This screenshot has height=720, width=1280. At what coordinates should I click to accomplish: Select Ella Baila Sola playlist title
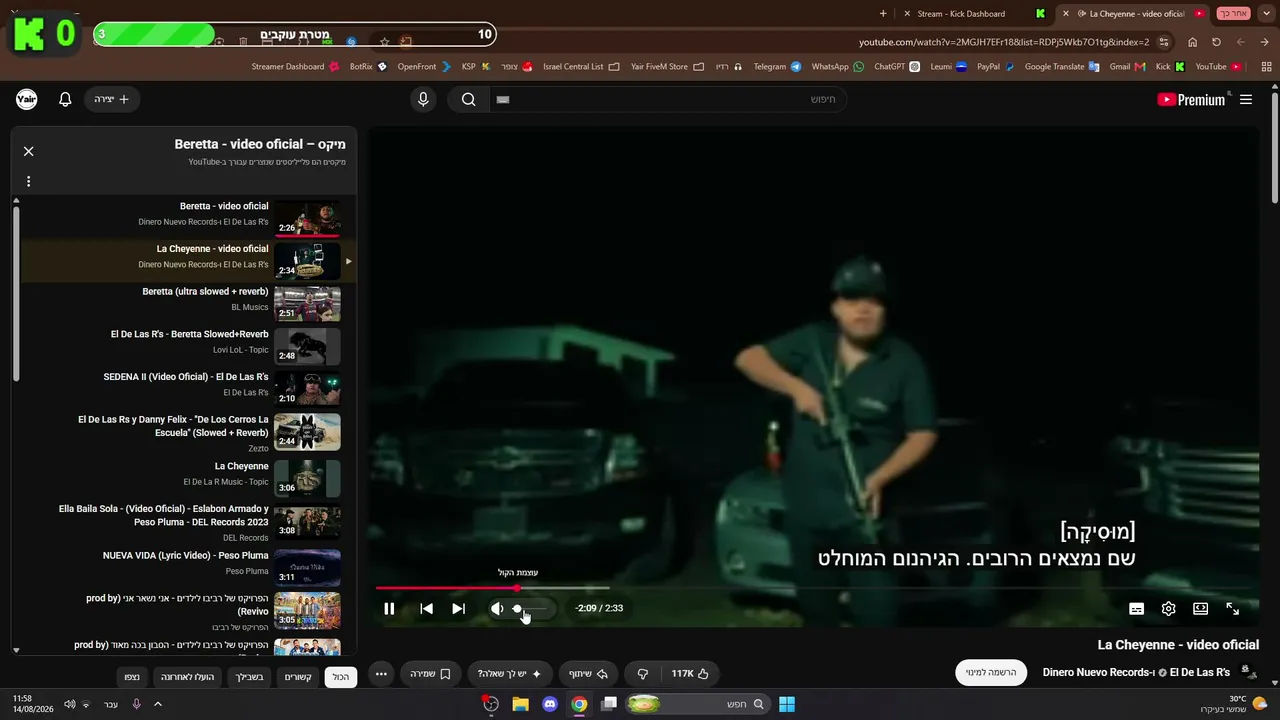(x=164, y=515)
